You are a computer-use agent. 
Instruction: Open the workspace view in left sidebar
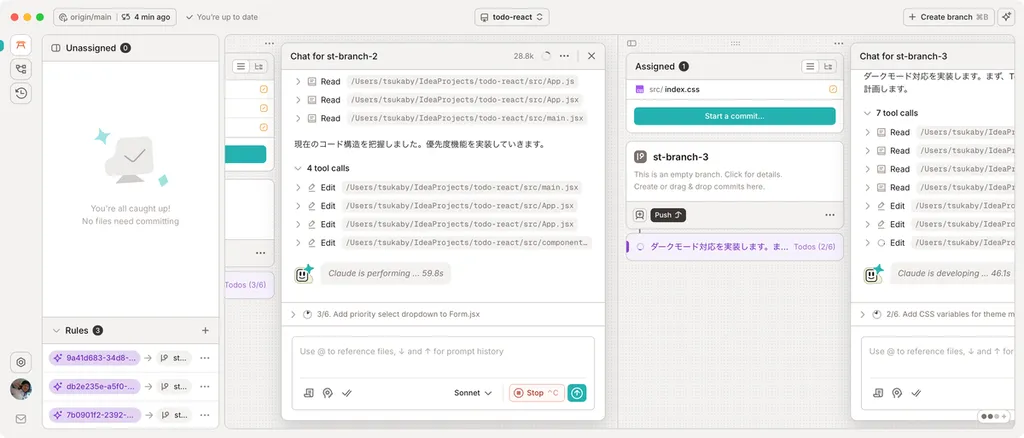21,45
